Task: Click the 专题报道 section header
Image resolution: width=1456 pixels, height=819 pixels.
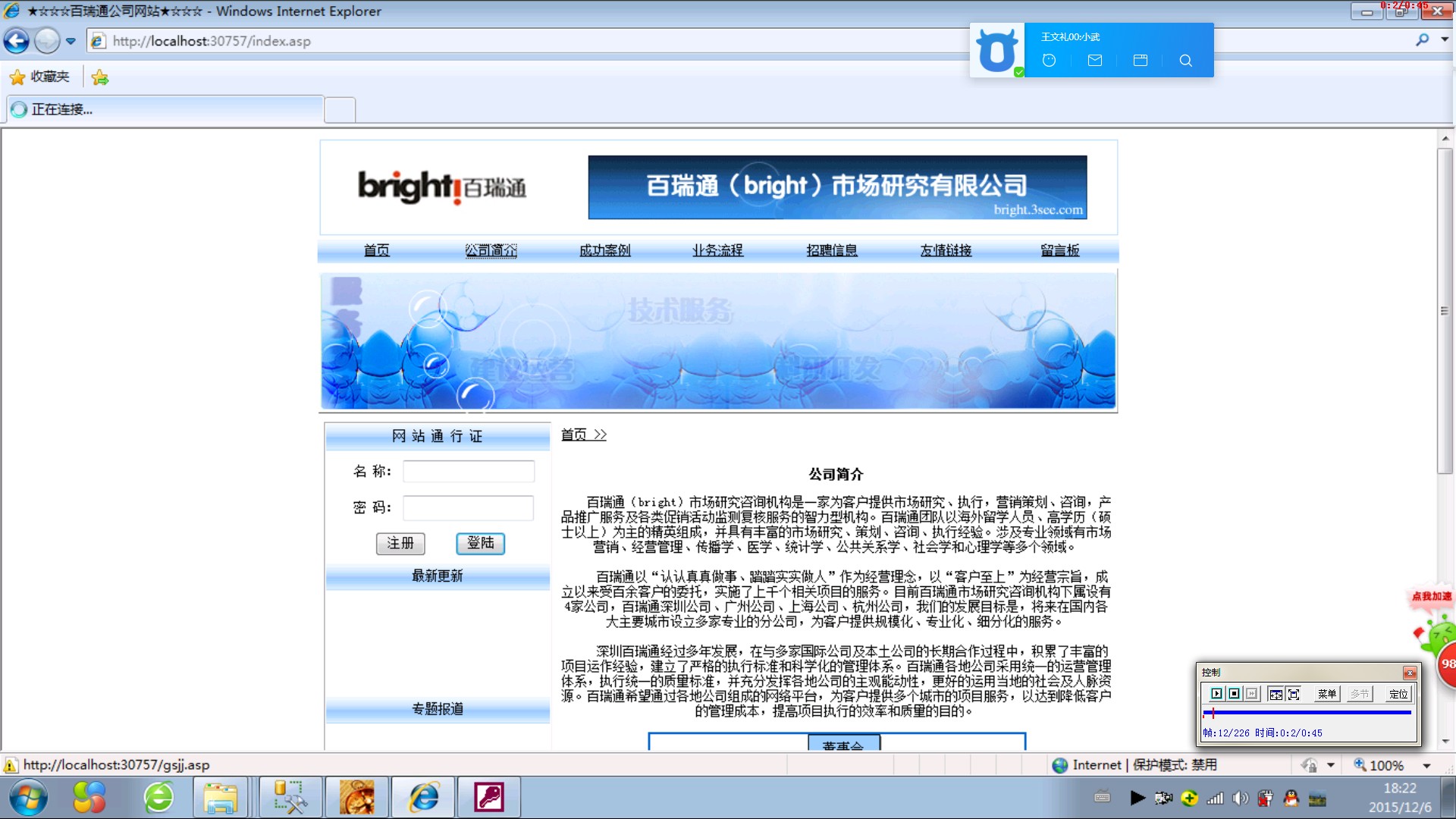Action: point(438,709)
